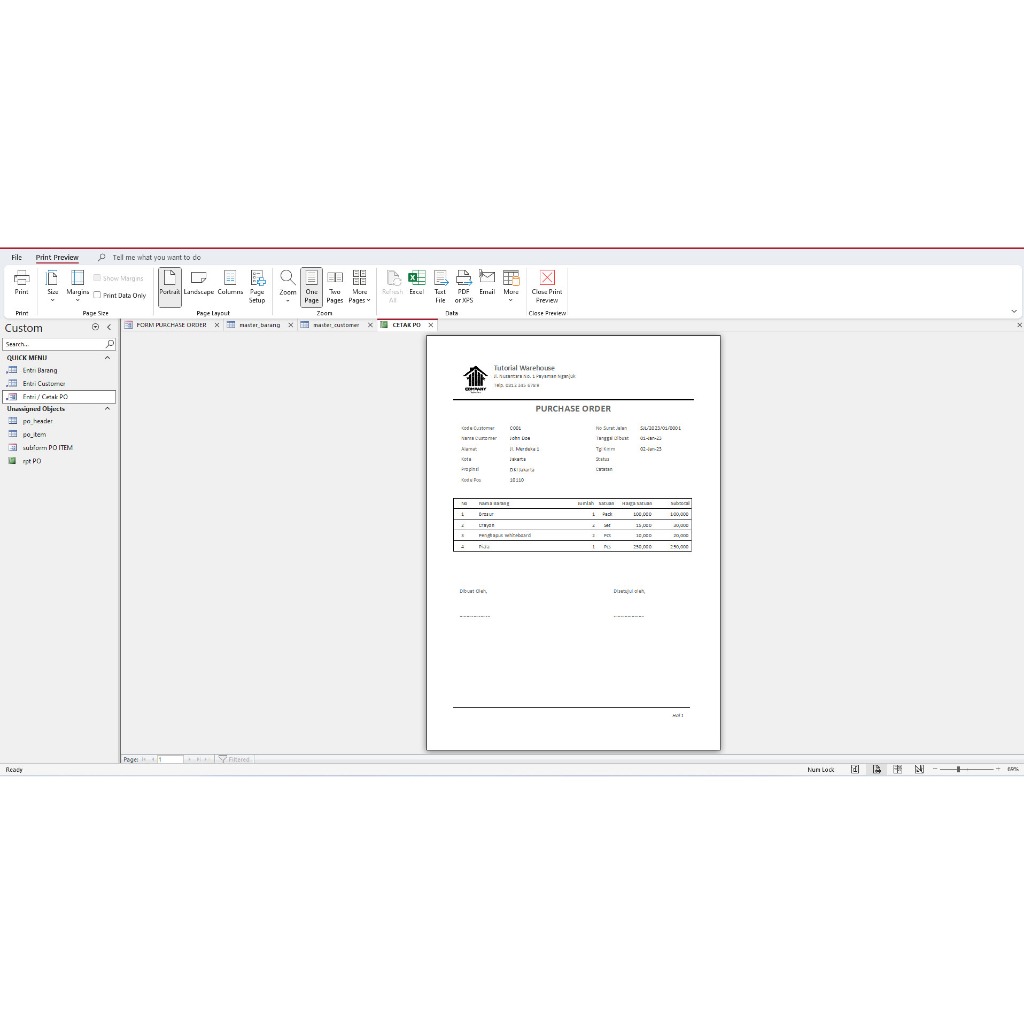The height and width of the screenshot is (1024, 1024).
Task: Open the Columns layout settings
Action: click(x=230, y=283)
